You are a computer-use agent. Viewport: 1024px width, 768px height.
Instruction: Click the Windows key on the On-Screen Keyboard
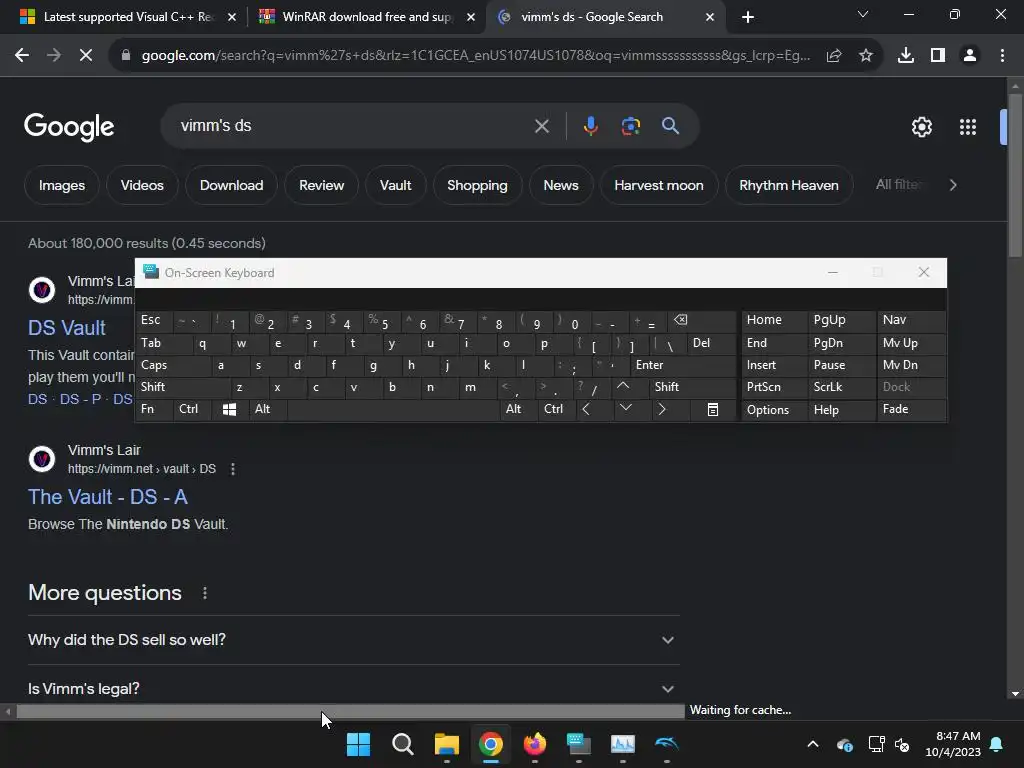(x=229, y=409)
